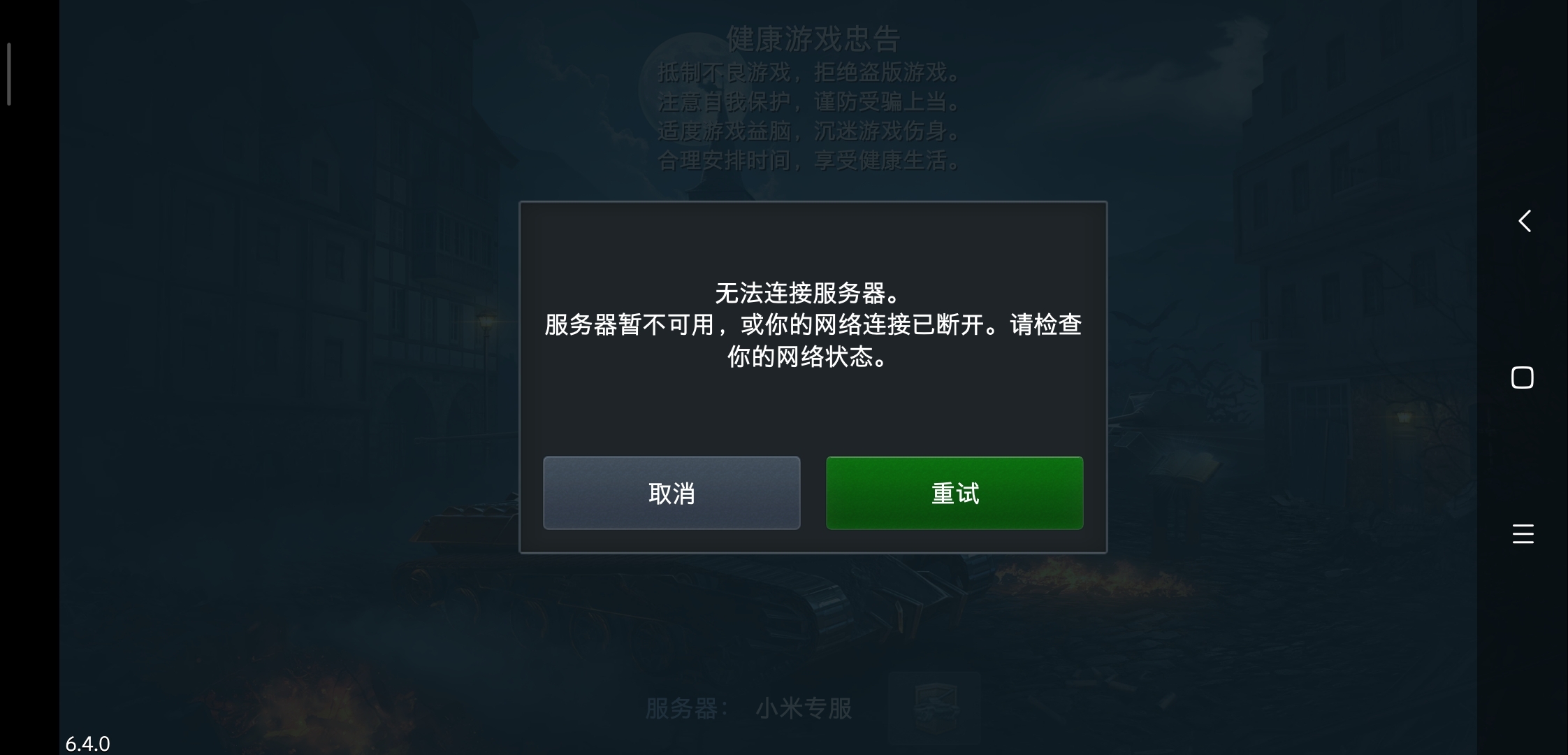1568x755 pixels.
Task: Click the green 重试 button
Action: [954, 493]
